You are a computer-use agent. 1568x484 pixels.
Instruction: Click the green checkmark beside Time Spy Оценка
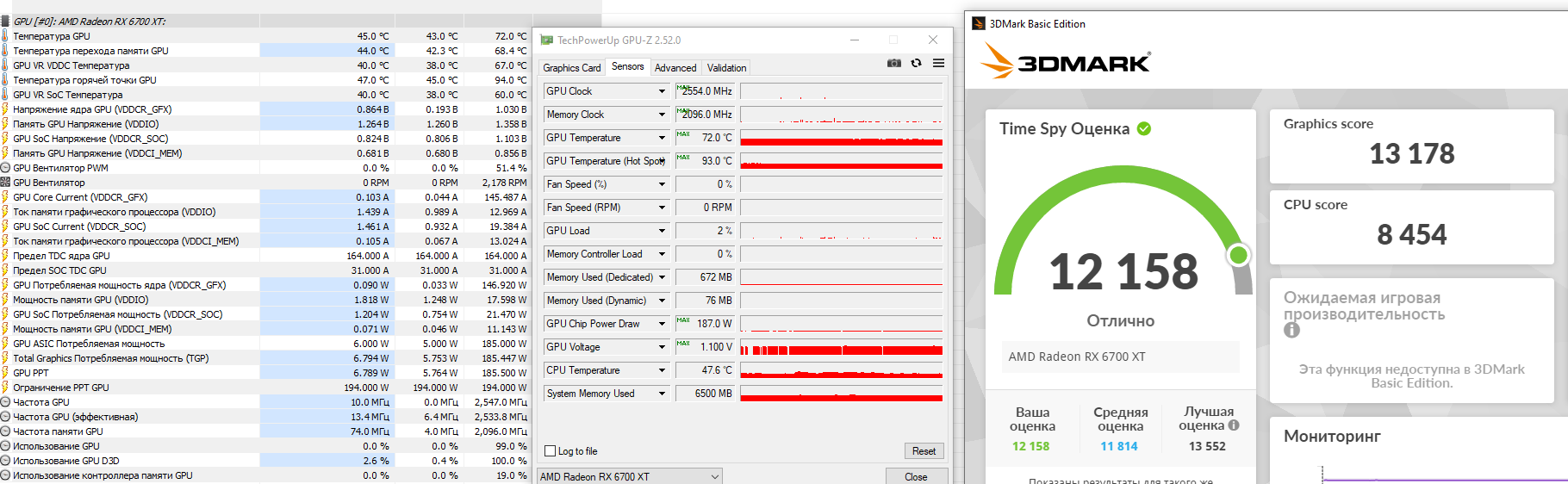point(1144,128)
